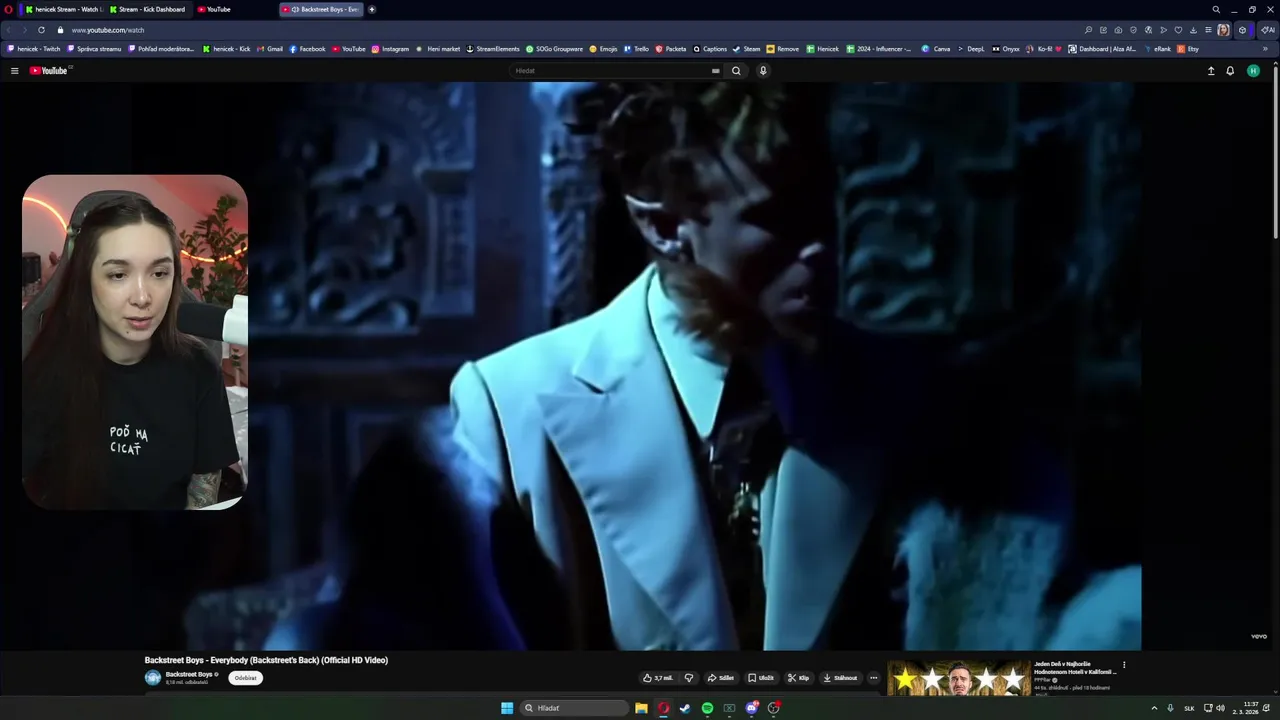Screen dimensions: 1280x720
Task: Open the DeepL bookmark
Action: [x=971, y=49]
